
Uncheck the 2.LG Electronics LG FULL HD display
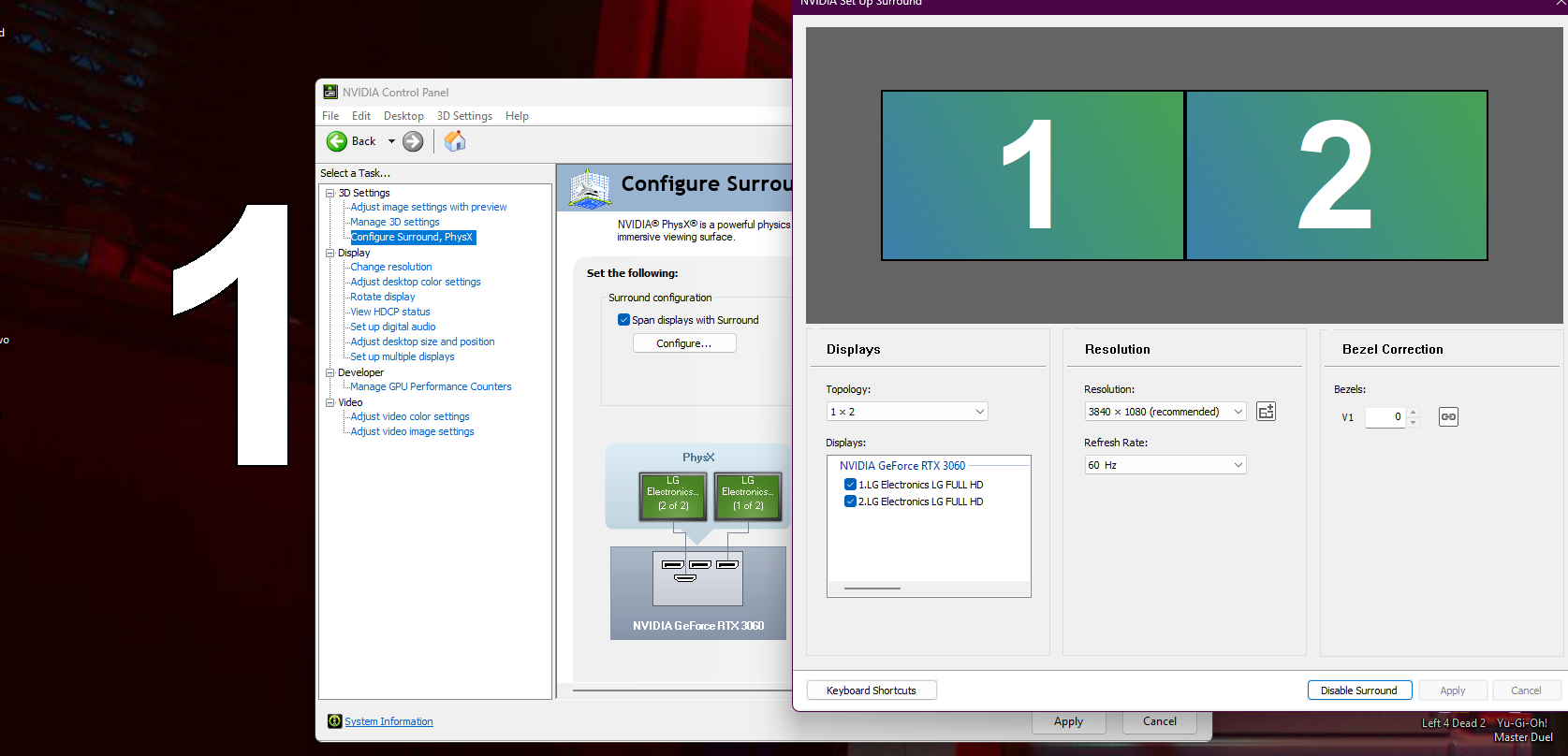coord(850,502)
